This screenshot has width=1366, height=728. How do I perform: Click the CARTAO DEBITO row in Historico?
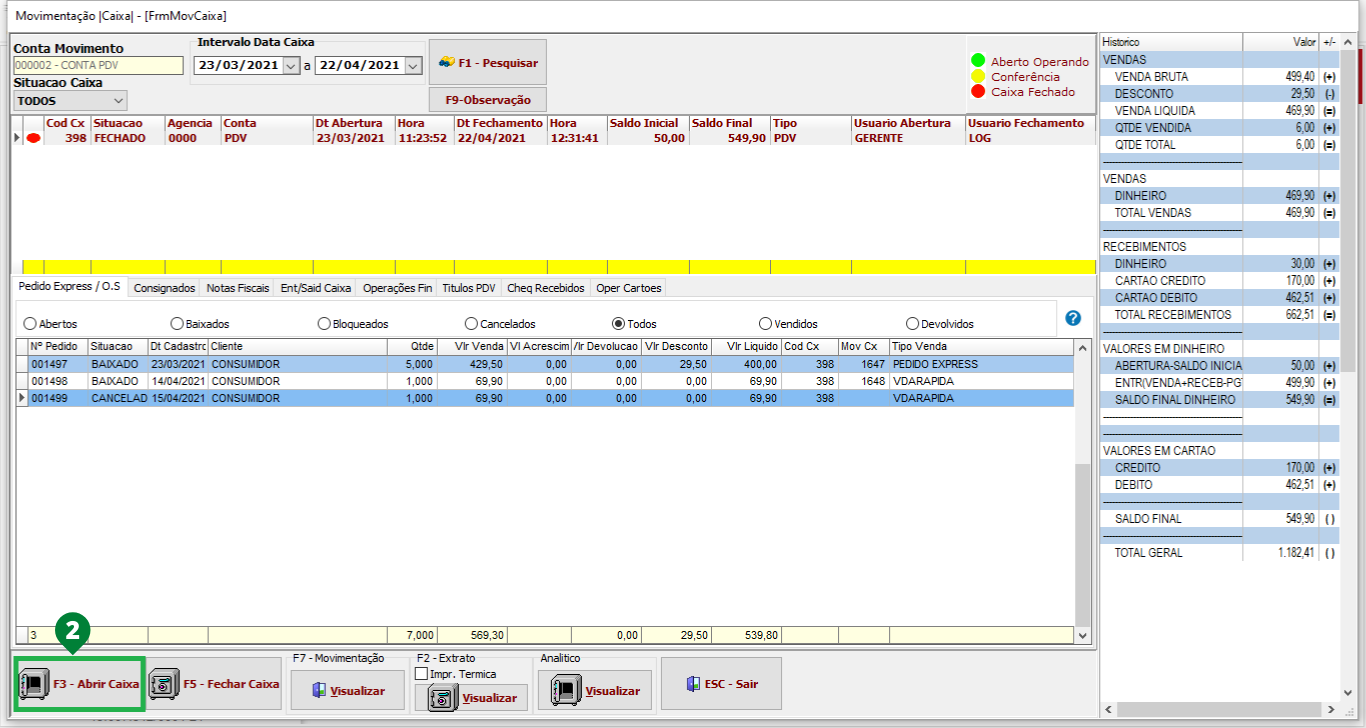coord(1219,297)
